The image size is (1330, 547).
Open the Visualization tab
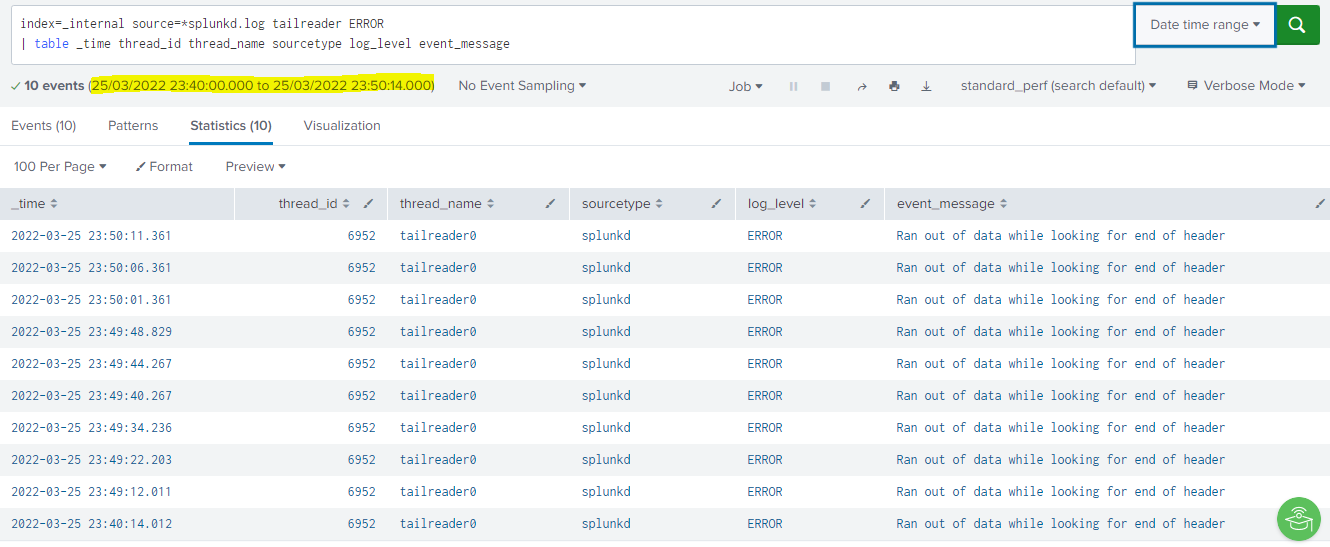pos(342,126)
